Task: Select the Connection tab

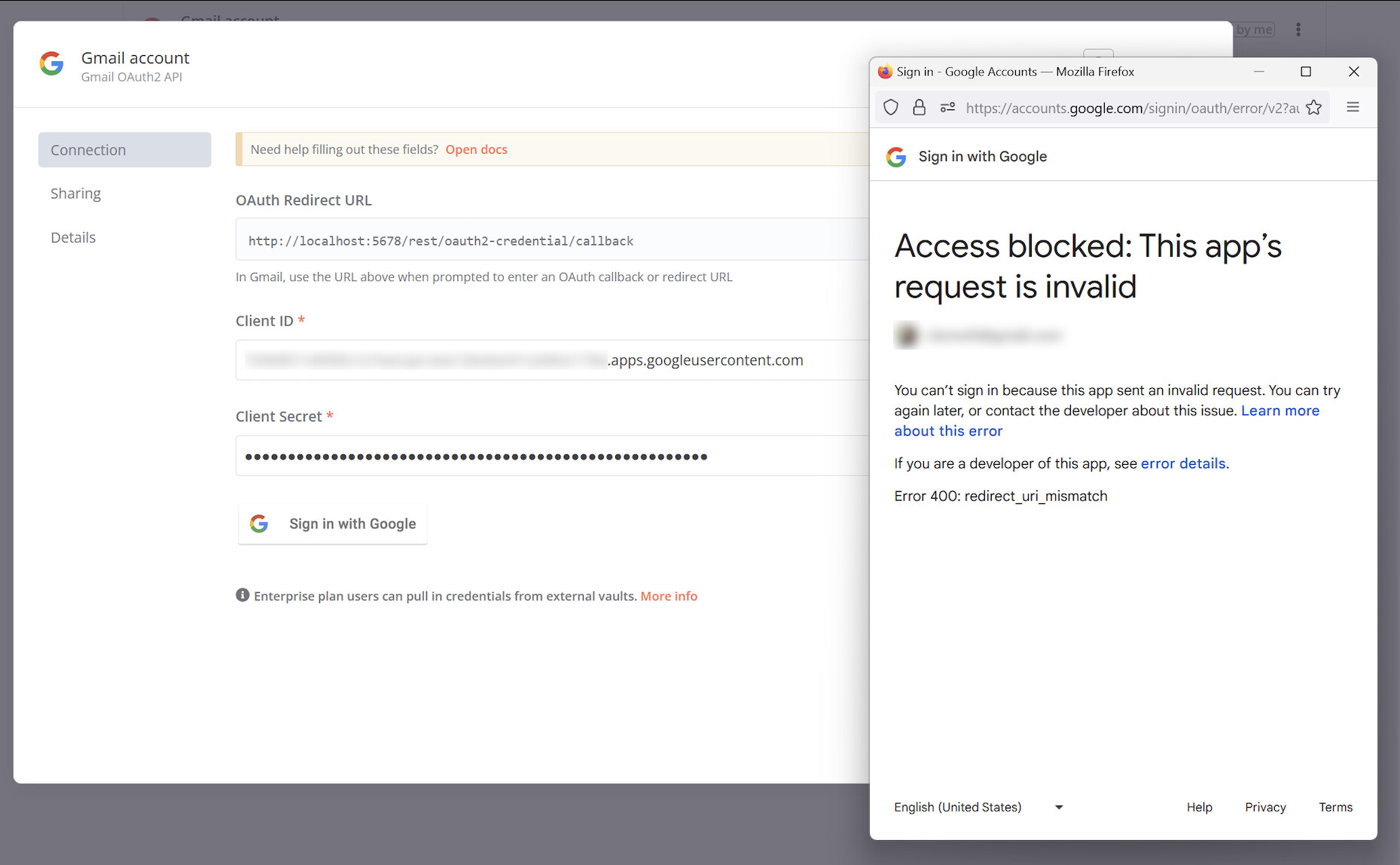Action: pyautogui.click(x=88, y=149)
